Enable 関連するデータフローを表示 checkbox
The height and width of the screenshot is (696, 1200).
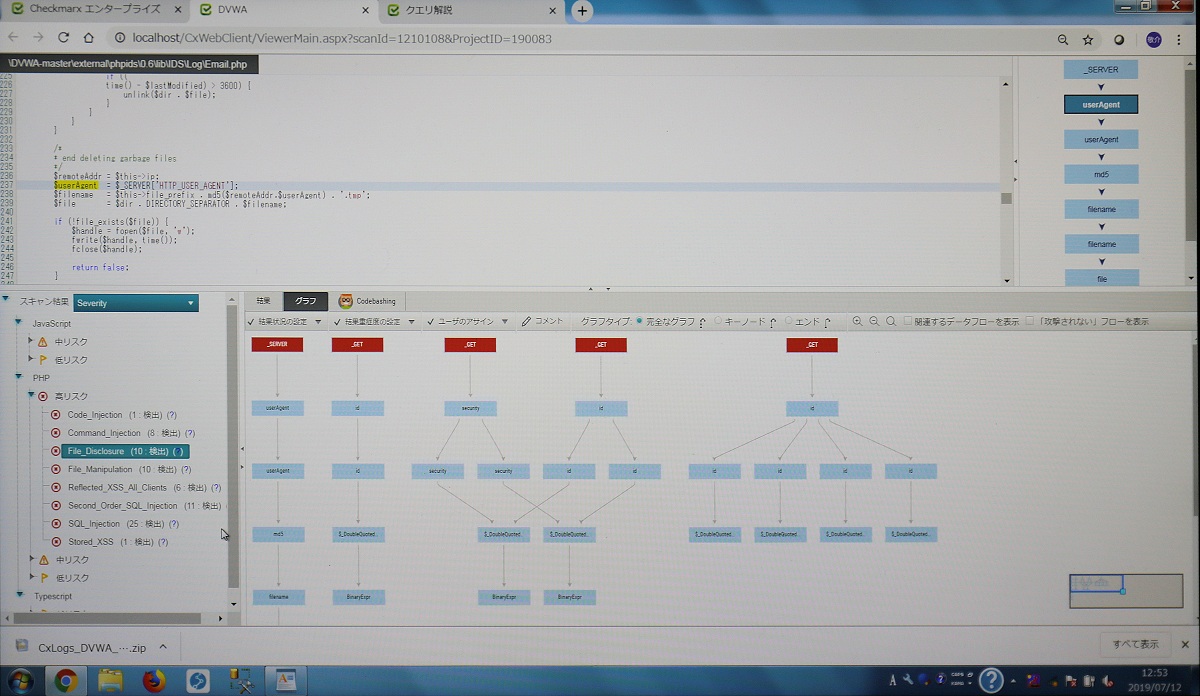(907, 322)
